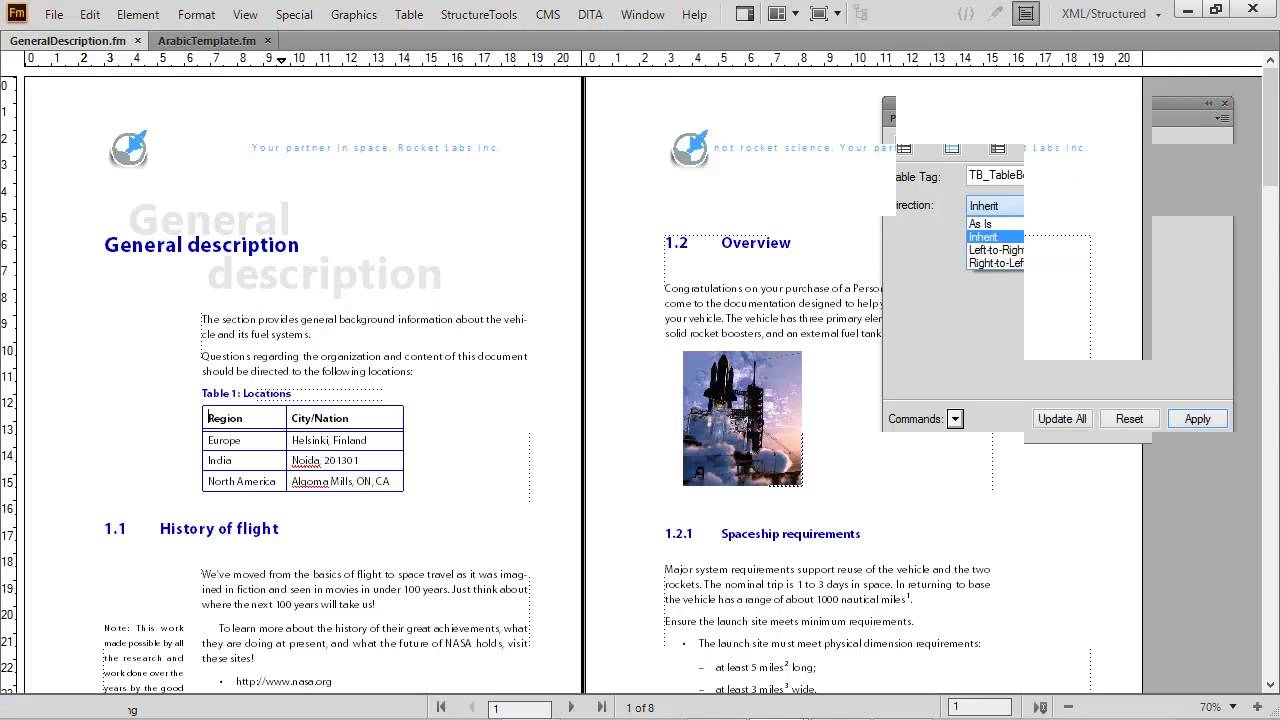Open the Element menu
The height and width of the screenshot is (720, 1280).
pos(138,14)
